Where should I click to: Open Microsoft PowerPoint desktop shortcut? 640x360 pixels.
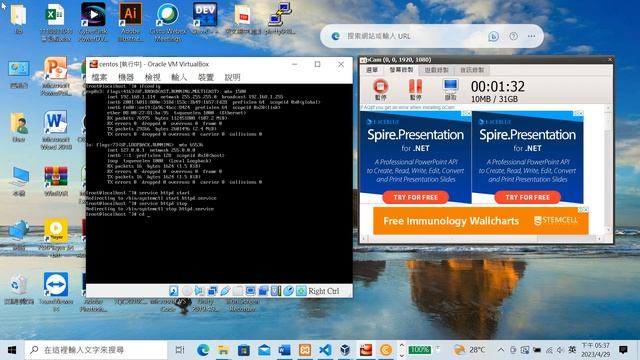tap(56, 76)
